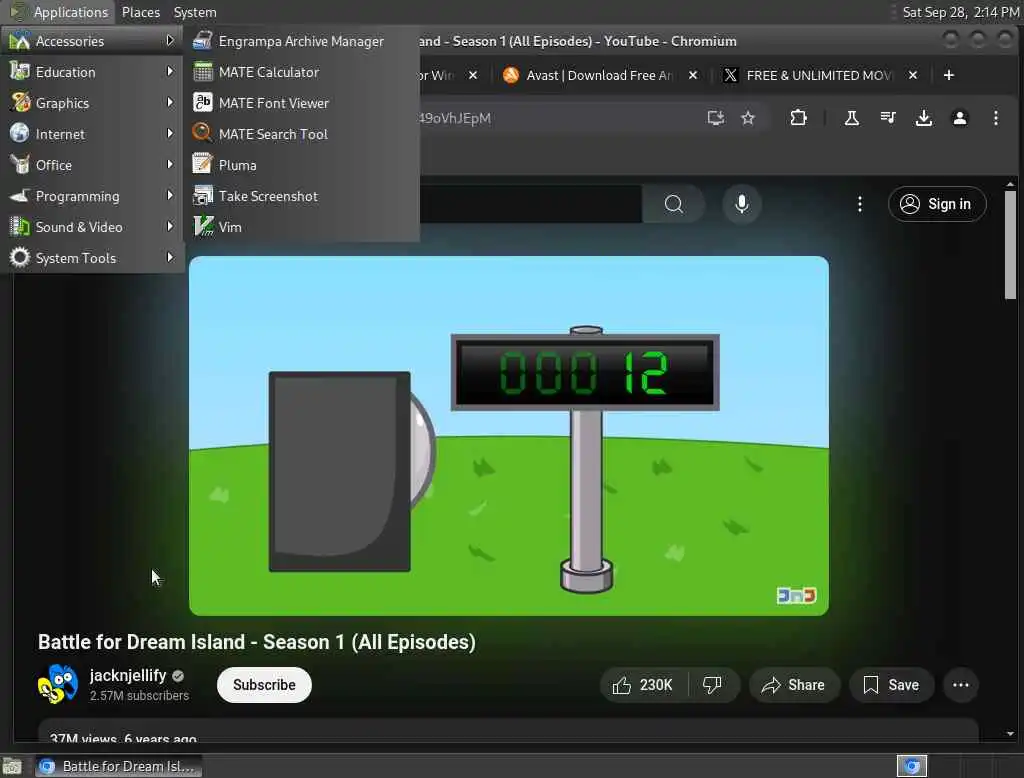Click the show desktop icon in bottom panel
Viewport: 1024px width, 778px height.
click(x=12, y=766)
